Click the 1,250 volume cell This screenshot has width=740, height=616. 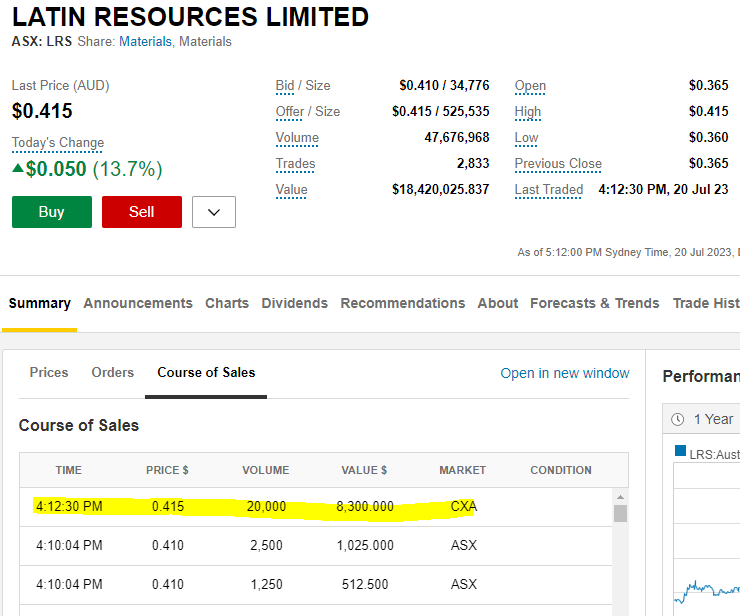(266, 584)
